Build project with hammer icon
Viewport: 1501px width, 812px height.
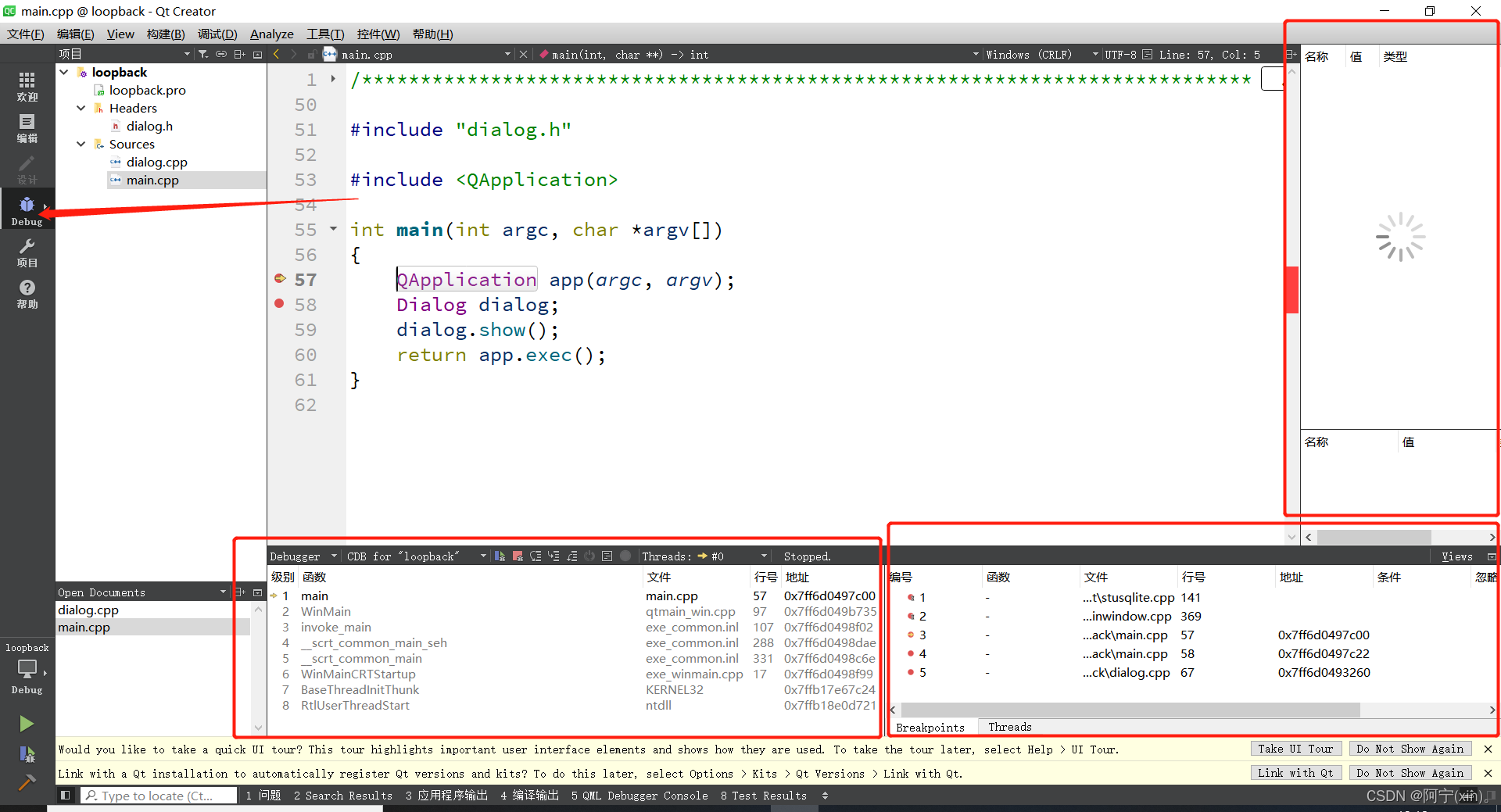pos(27,782)
